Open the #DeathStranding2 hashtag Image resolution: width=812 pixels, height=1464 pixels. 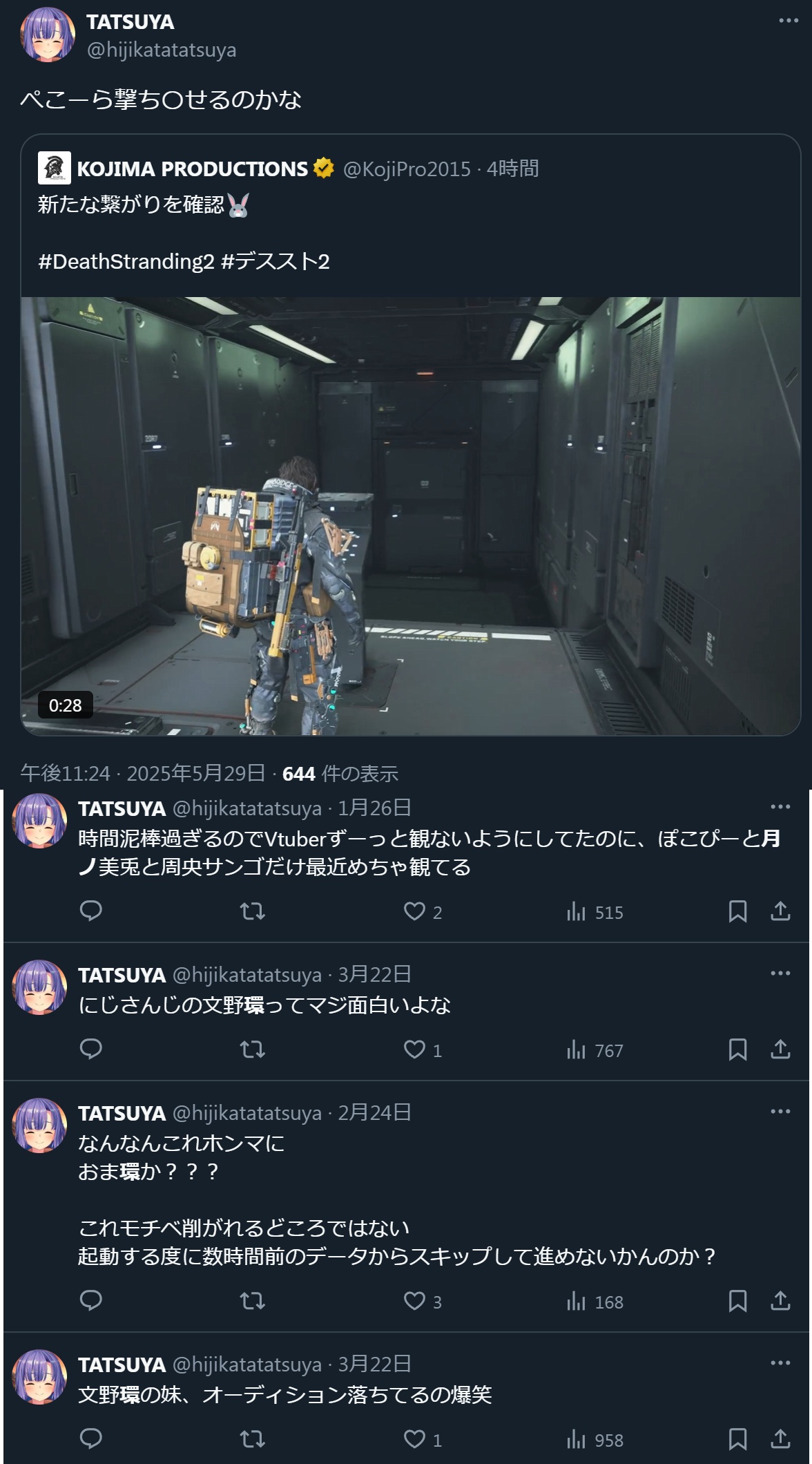[x=126, y=261]
